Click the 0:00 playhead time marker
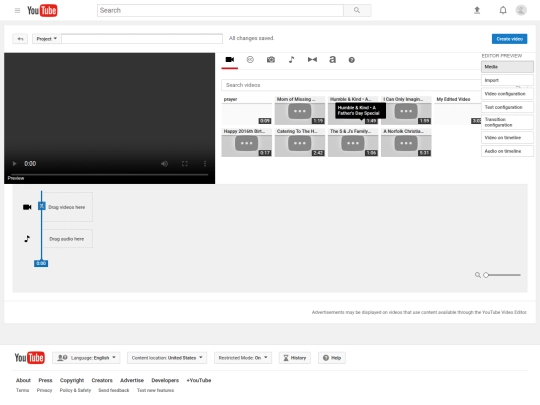This screenshot has height=405, width=540. coord(41,263)
